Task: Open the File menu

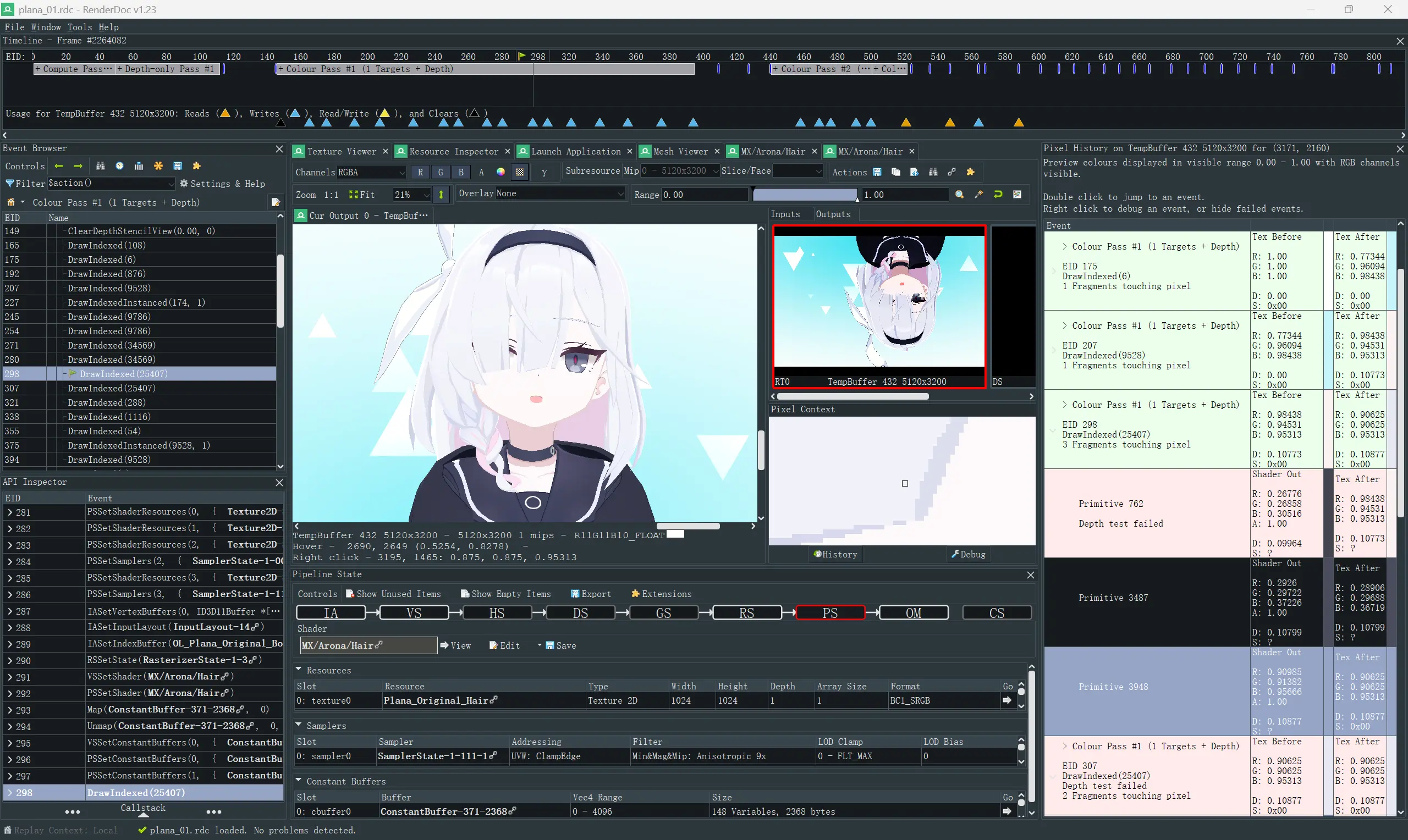Action: [x=14, y=26]
